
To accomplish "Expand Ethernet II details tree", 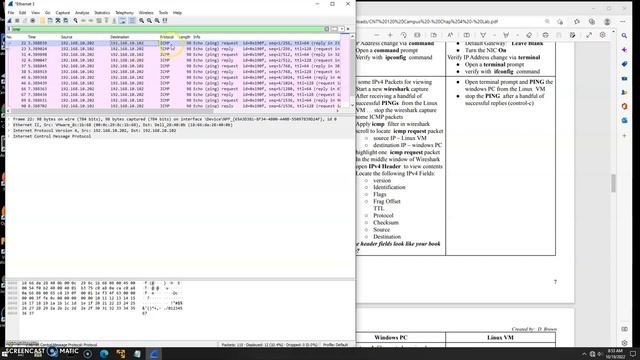I will coord(9,125).
